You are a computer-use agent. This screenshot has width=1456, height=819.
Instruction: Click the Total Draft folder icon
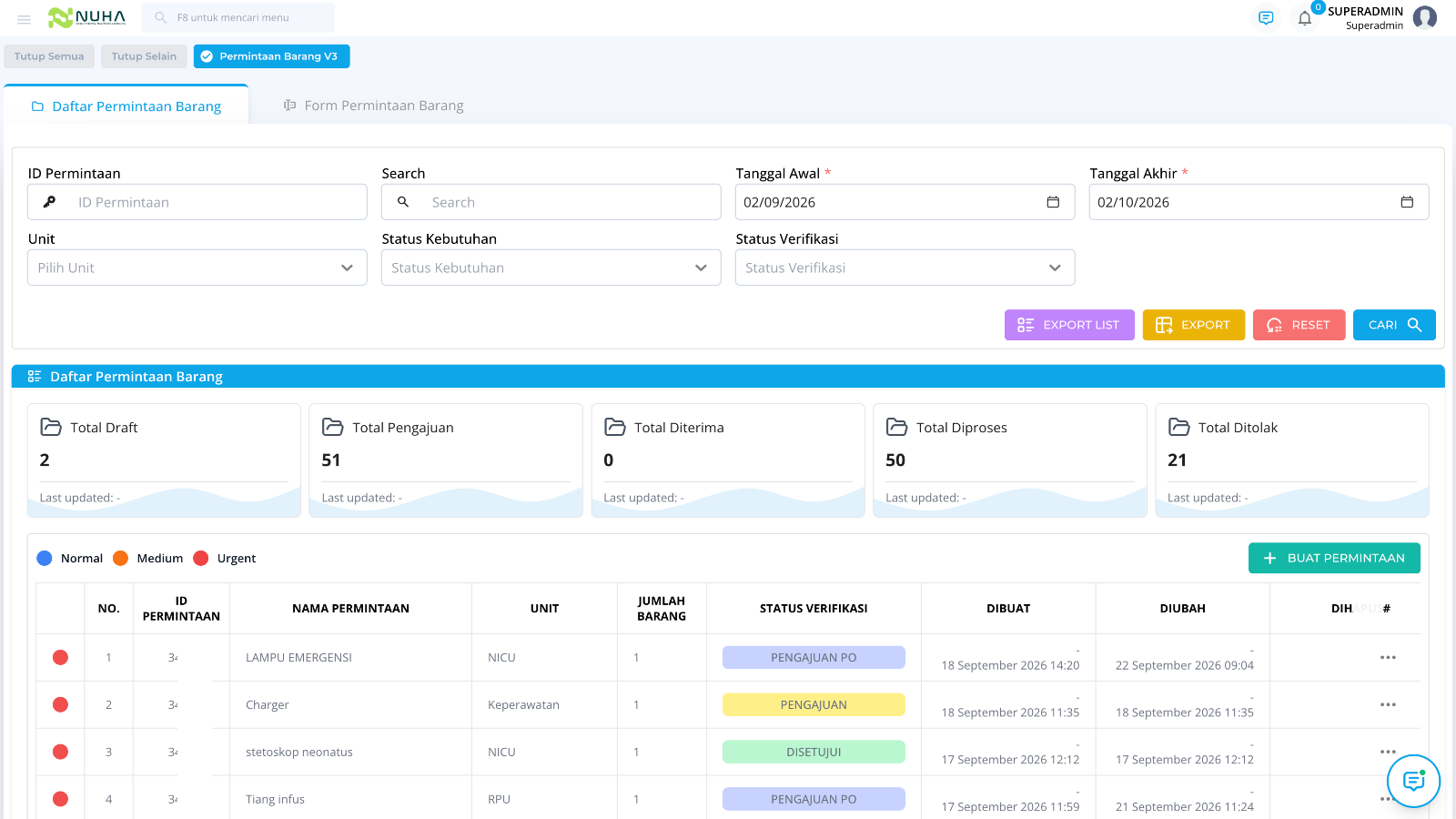pyautogui.click(x=51, y=427)
